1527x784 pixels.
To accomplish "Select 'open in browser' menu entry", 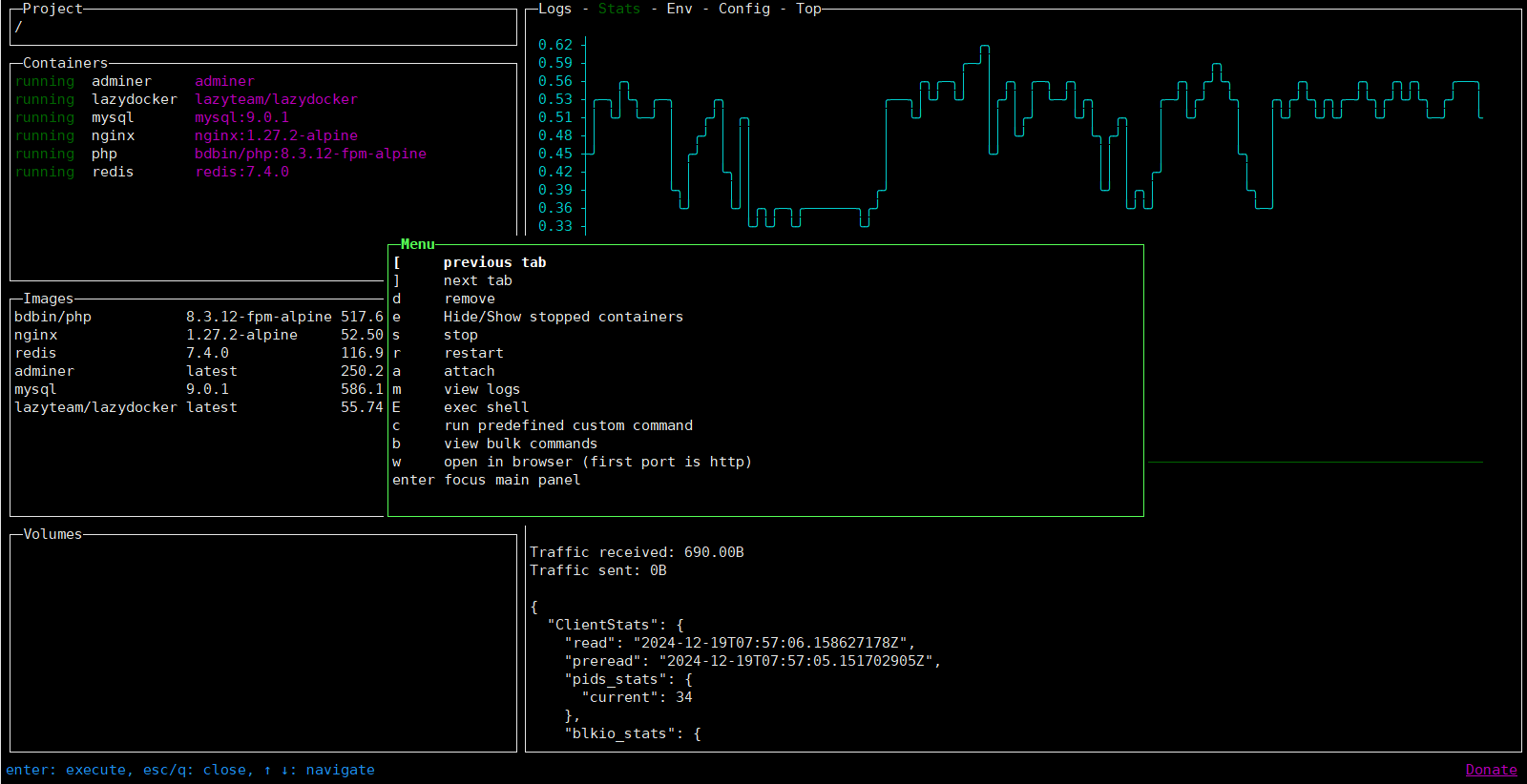I will pyautogui.click(x=765, y=462).
